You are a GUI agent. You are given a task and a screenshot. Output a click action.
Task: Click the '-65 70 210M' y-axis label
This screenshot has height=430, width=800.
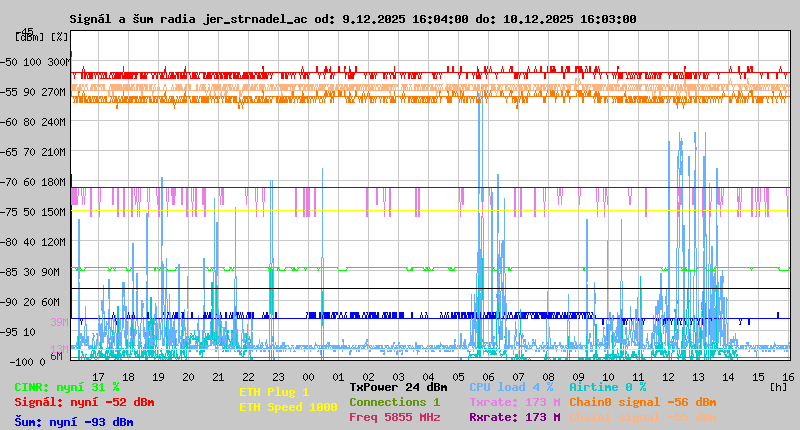[x=33, y=152]
